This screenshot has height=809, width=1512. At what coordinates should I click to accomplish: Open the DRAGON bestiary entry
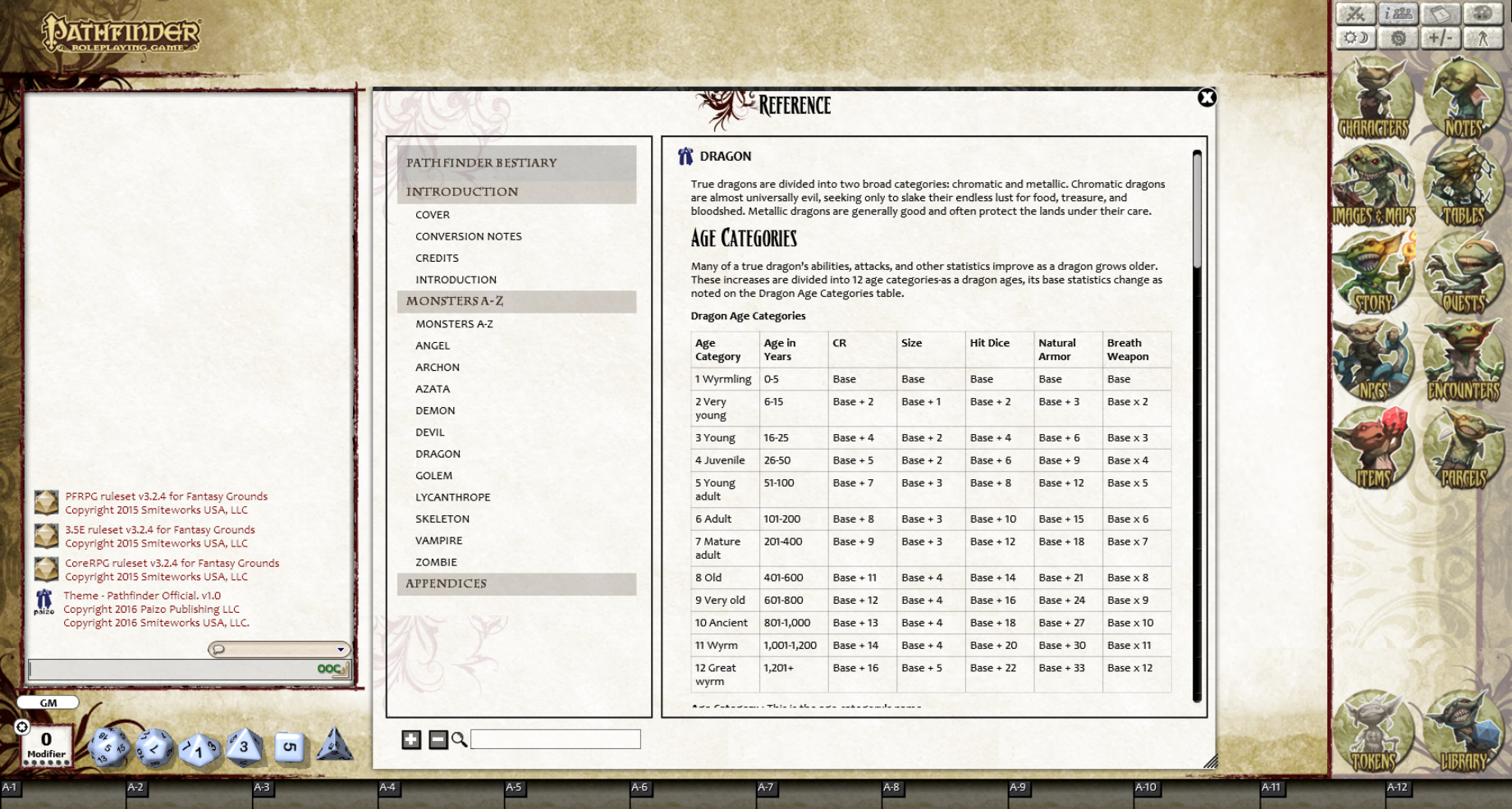pos(439,454)
